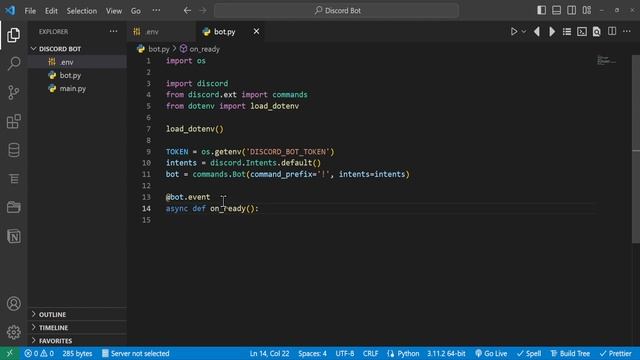Open the Search view in activity bar
This screenshot has width=640, height=360.
[x=13, y=64]
